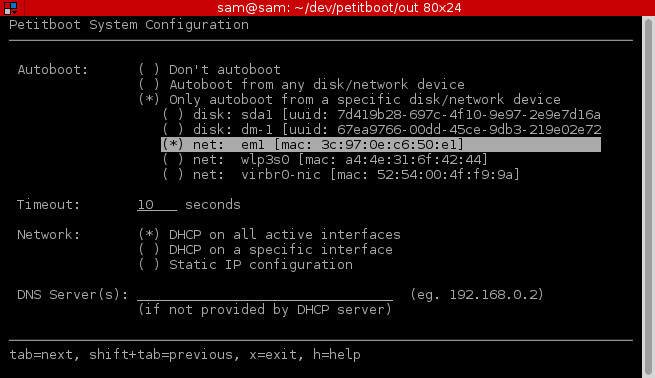Pick disk dm-1 as autoboot device
Image resolution: width=655 pixels, height=378 pixels.
381,129
